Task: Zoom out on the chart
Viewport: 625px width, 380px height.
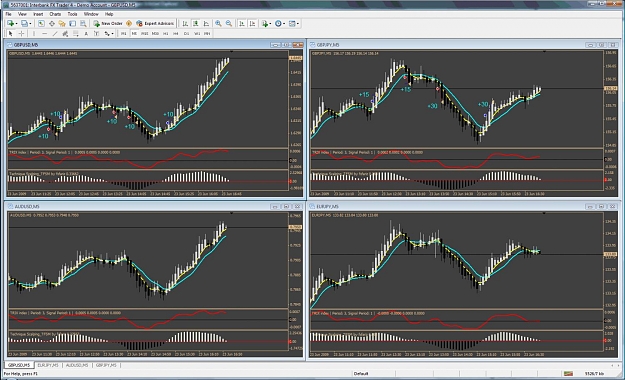Action: click(x=229, y=24)
